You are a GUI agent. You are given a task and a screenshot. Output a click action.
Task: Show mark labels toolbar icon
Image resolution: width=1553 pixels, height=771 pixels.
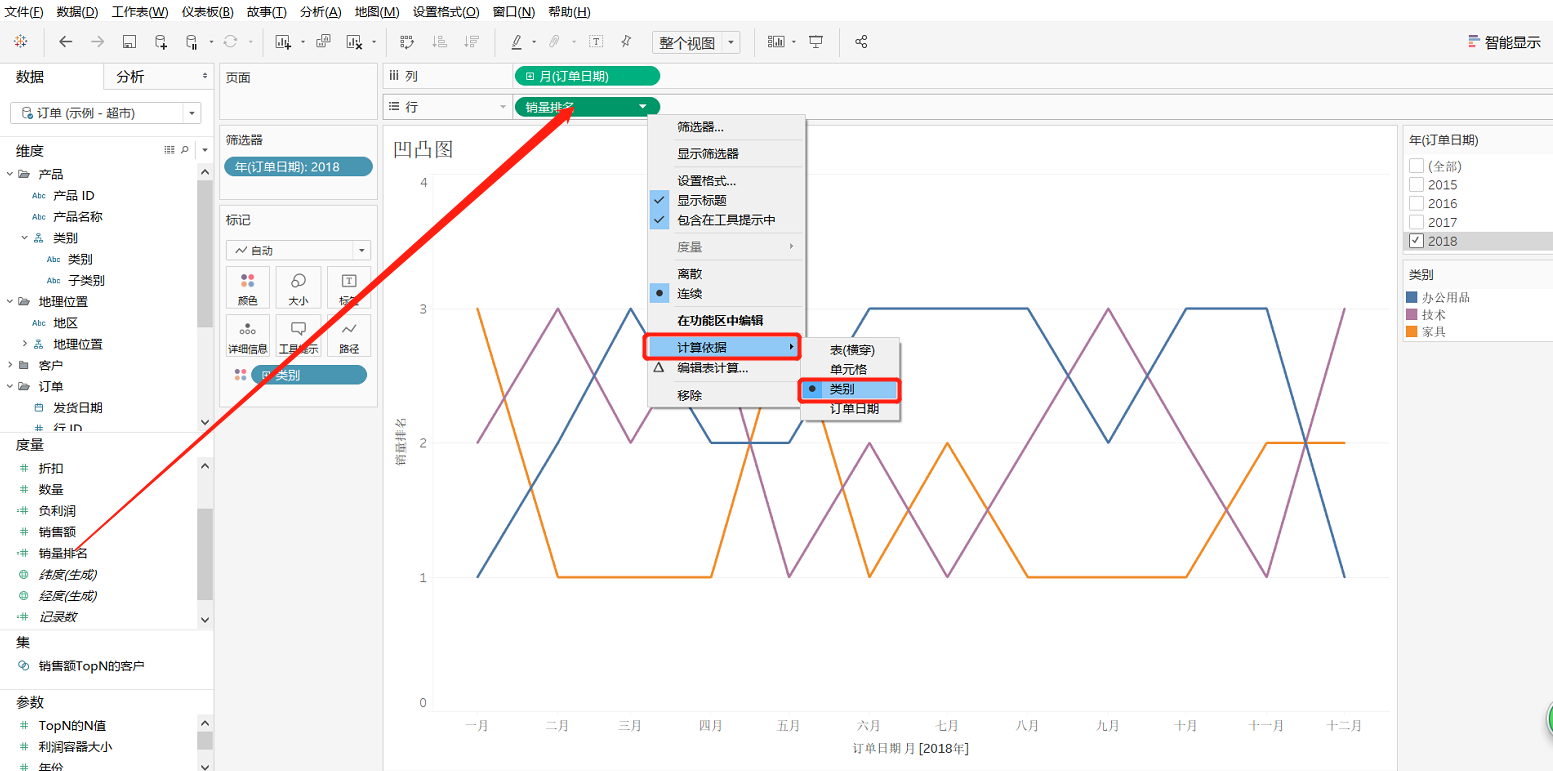596,42
